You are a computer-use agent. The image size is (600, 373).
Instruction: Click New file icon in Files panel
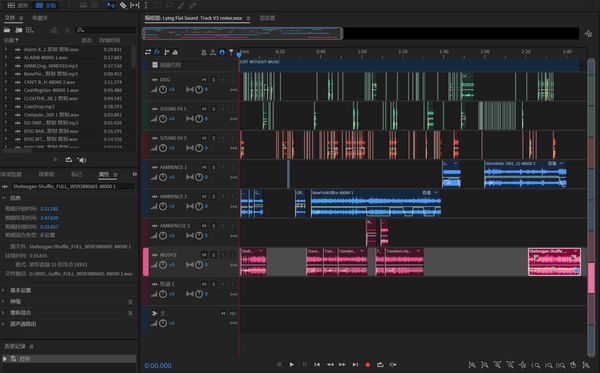(30, 30)
